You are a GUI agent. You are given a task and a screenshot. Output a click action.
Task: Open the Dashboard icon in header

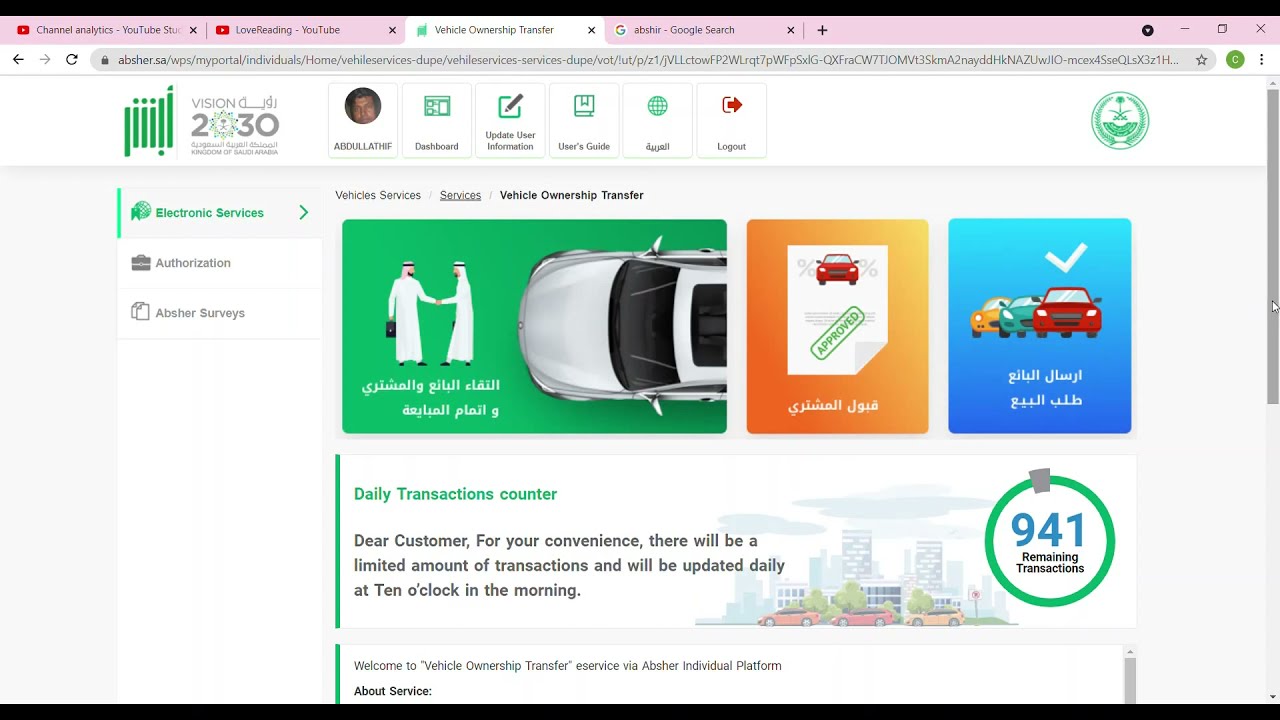pyautogui.click(x=437, y=121)
